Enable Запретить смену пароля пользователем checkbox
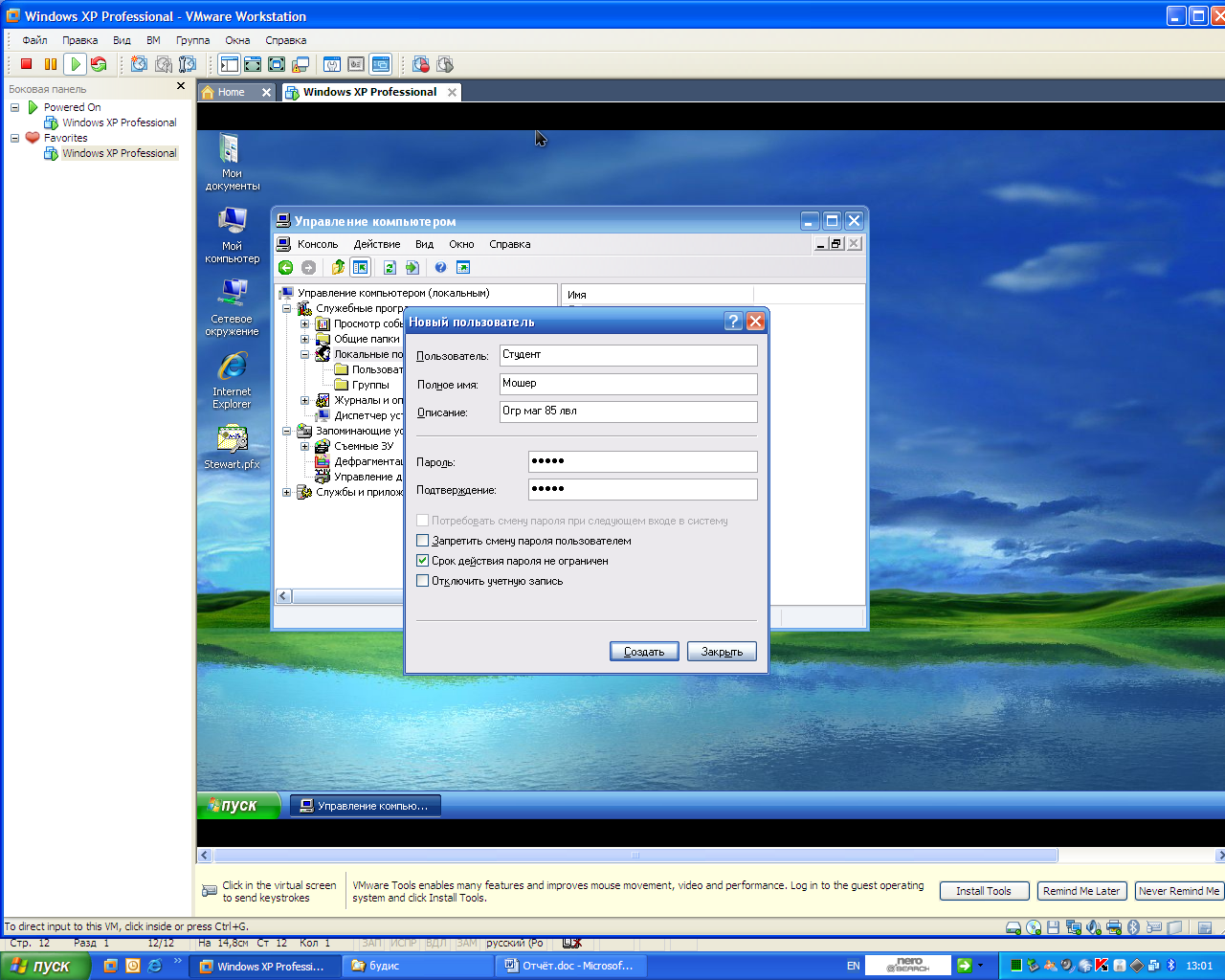1225x980 pixels. [x=423, y=541]
